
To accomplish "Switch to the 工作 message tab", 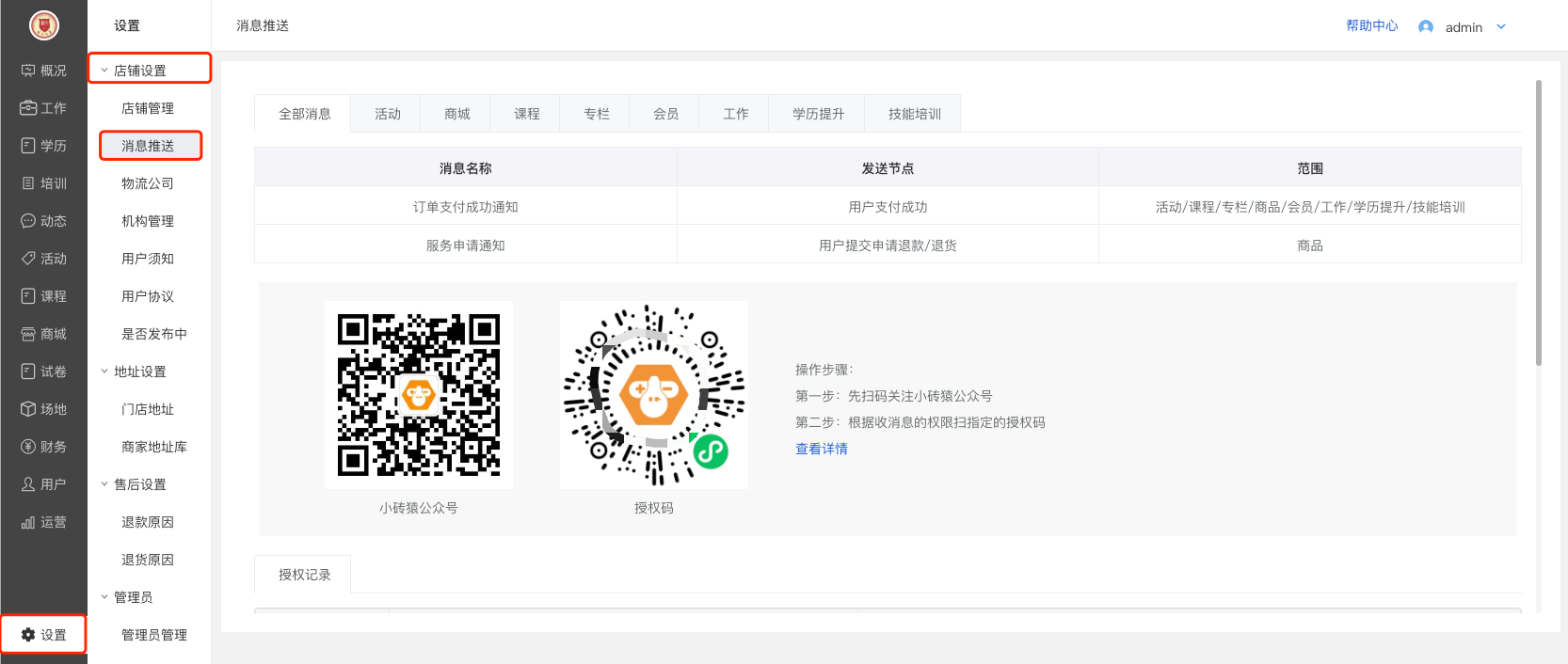I will click(x=736, y=114).
